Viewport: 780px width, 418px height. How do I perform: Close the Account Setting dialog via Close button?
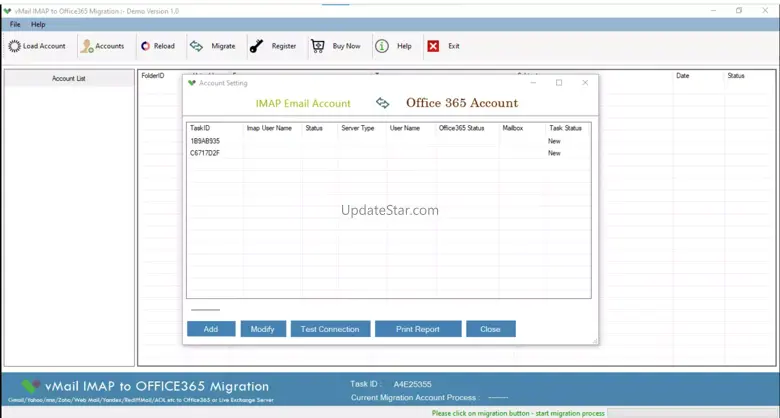click(490, 329)
